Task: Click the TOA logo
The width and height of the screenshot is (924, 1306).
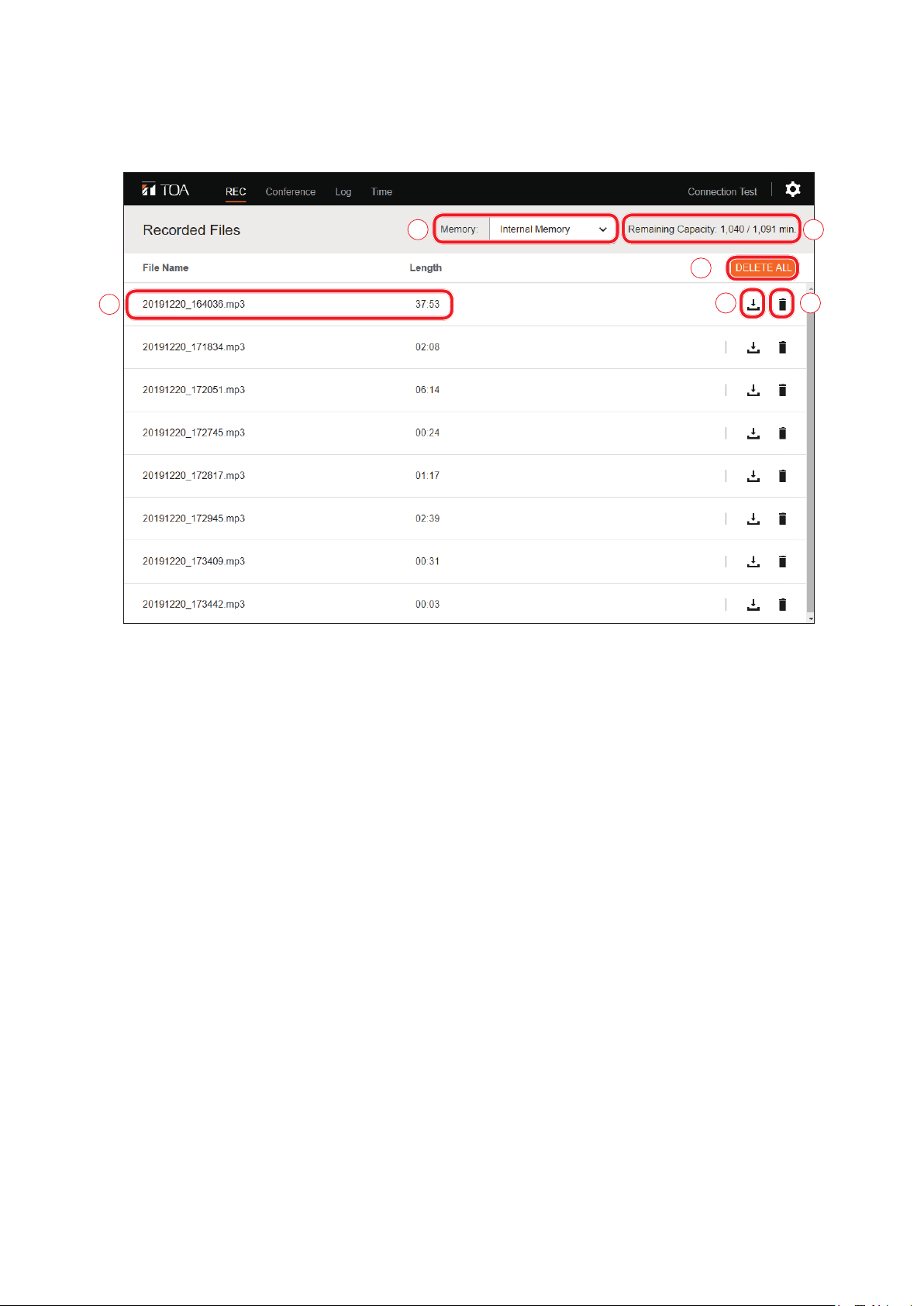Action: (165, 190)
